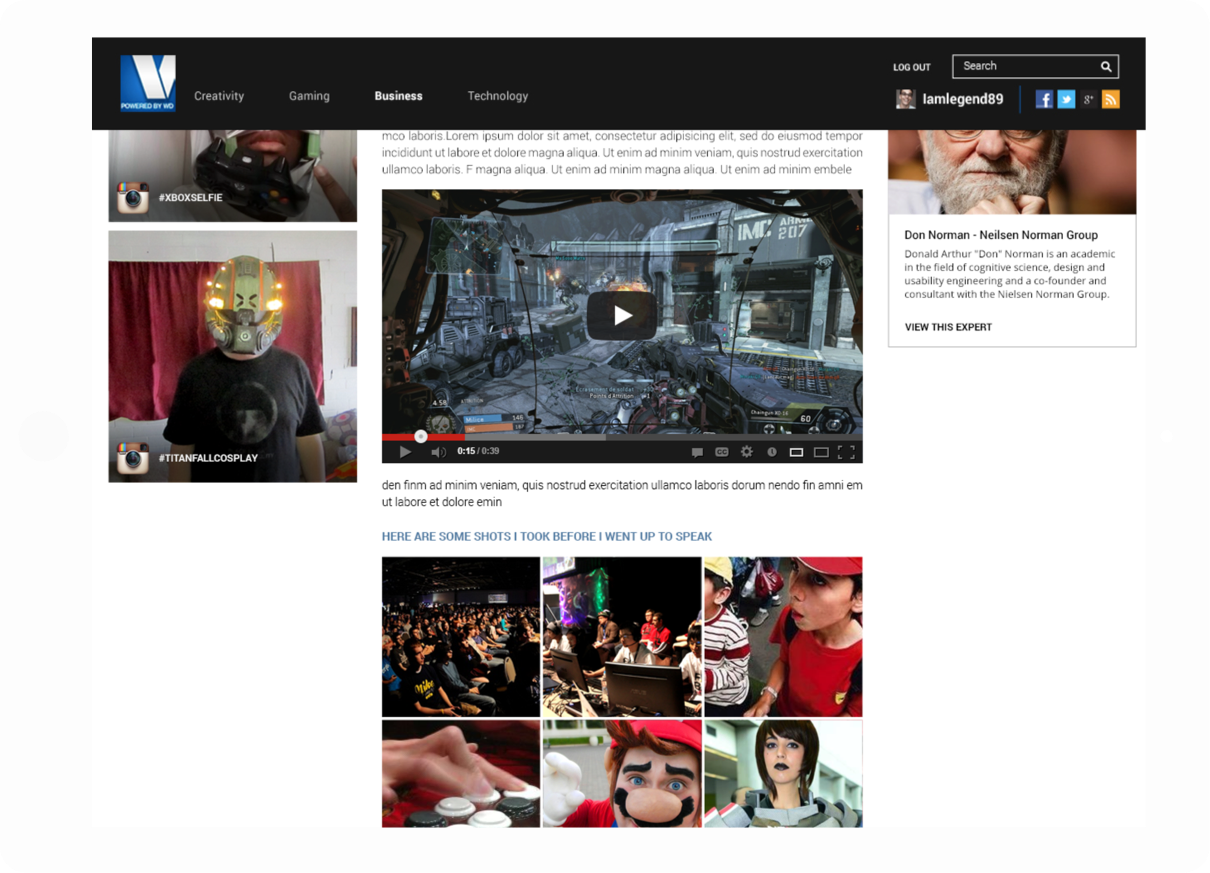Open the Technology section
1210x873 pixels.
pyautogui.click(x=498, y=96)
